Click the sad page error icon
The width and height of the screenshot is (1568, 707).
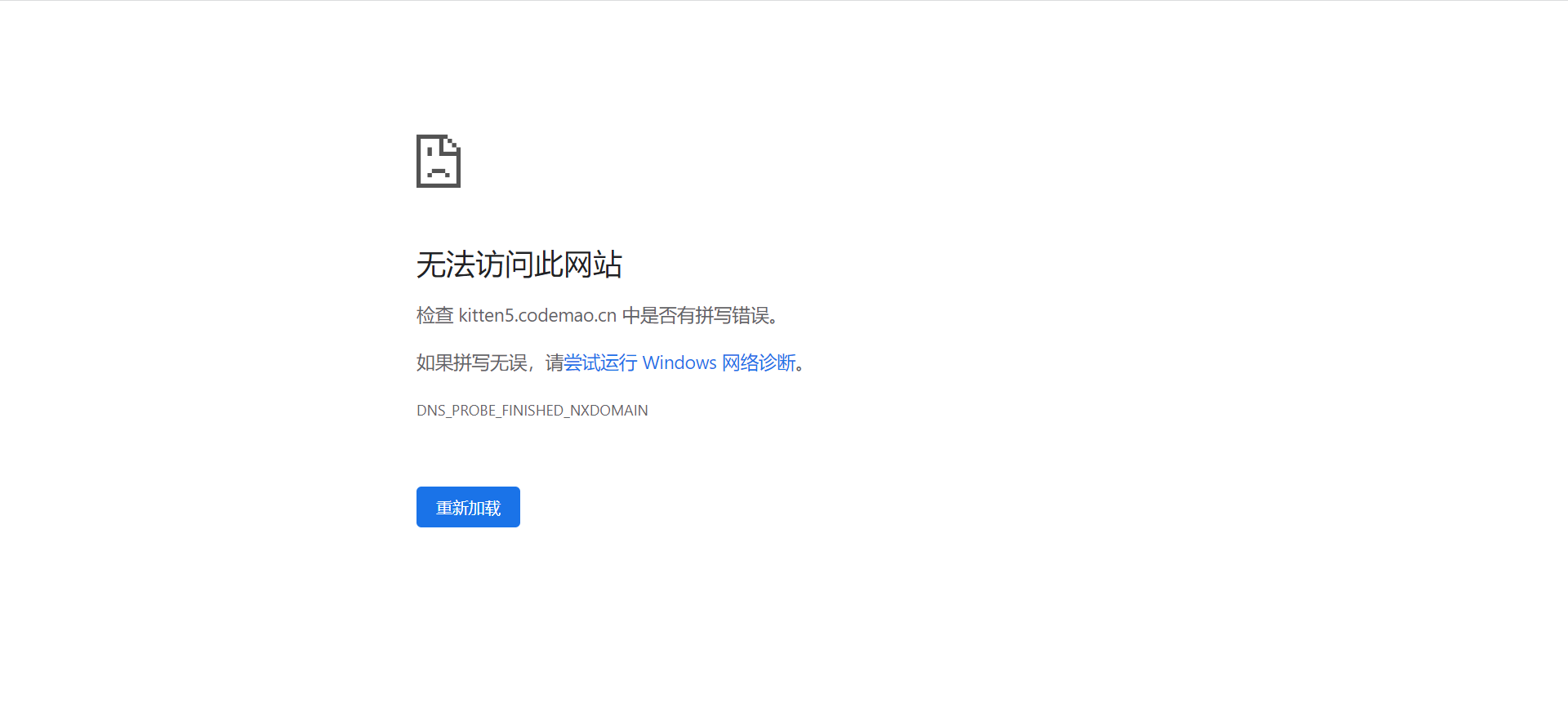(x=439, y=161)
